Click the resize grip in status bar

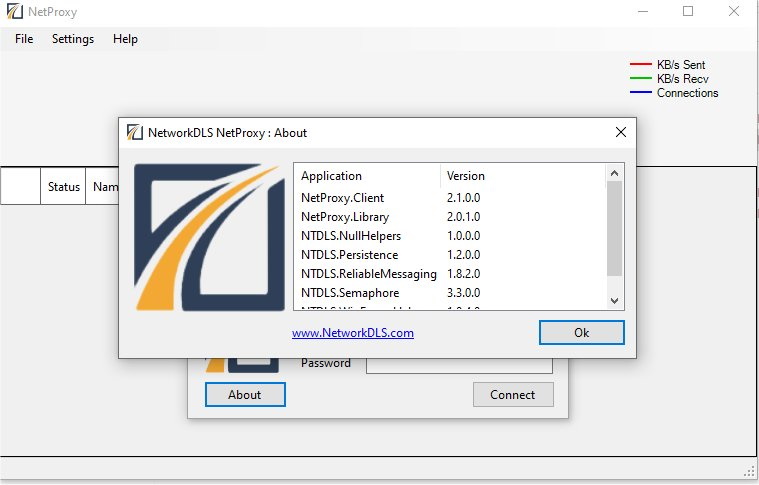(750, 471)
